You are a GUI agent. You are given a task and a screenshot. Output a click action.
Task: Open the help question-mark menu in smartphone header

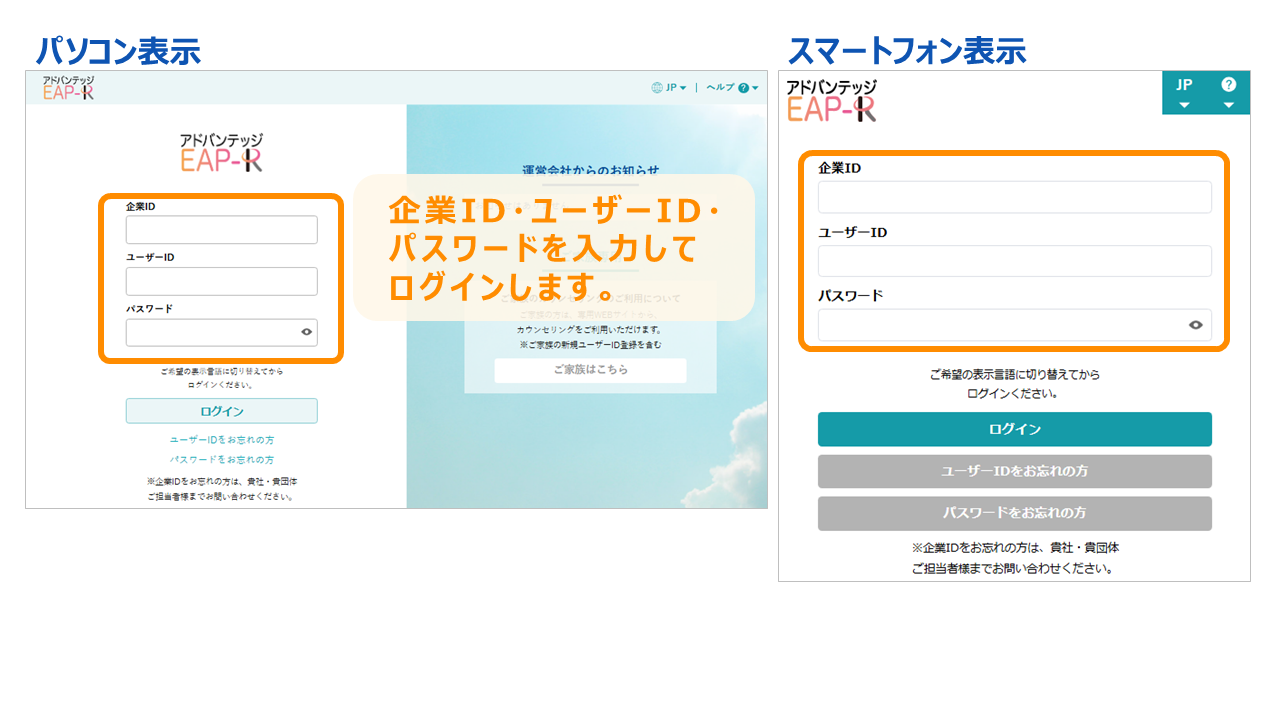[1229, 93]
